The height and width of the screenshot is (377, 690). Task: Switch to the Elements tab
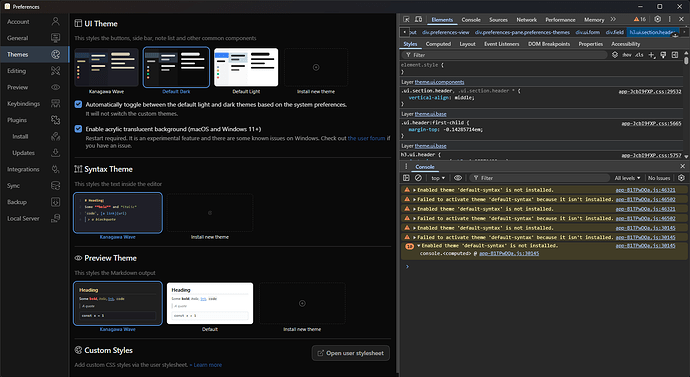[x=442, y=20]
